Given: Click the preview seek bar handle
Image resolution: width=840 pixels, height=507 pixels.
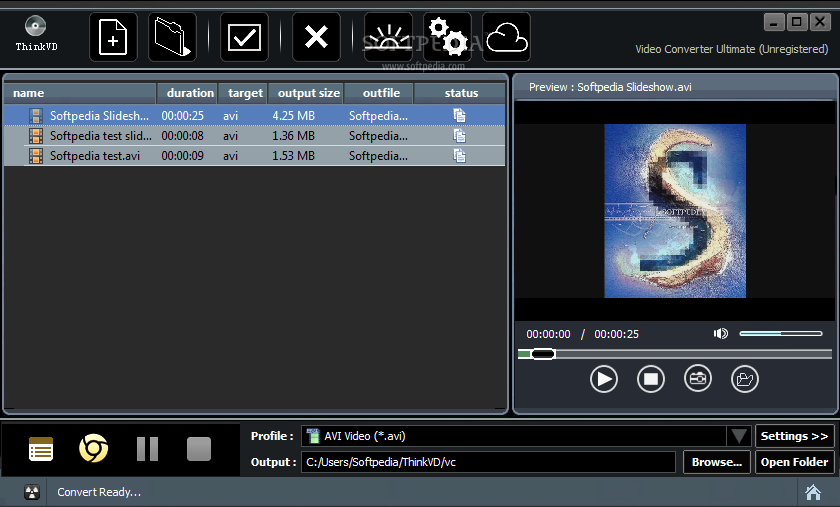Looking at the screenshot, I should (543, 354).
